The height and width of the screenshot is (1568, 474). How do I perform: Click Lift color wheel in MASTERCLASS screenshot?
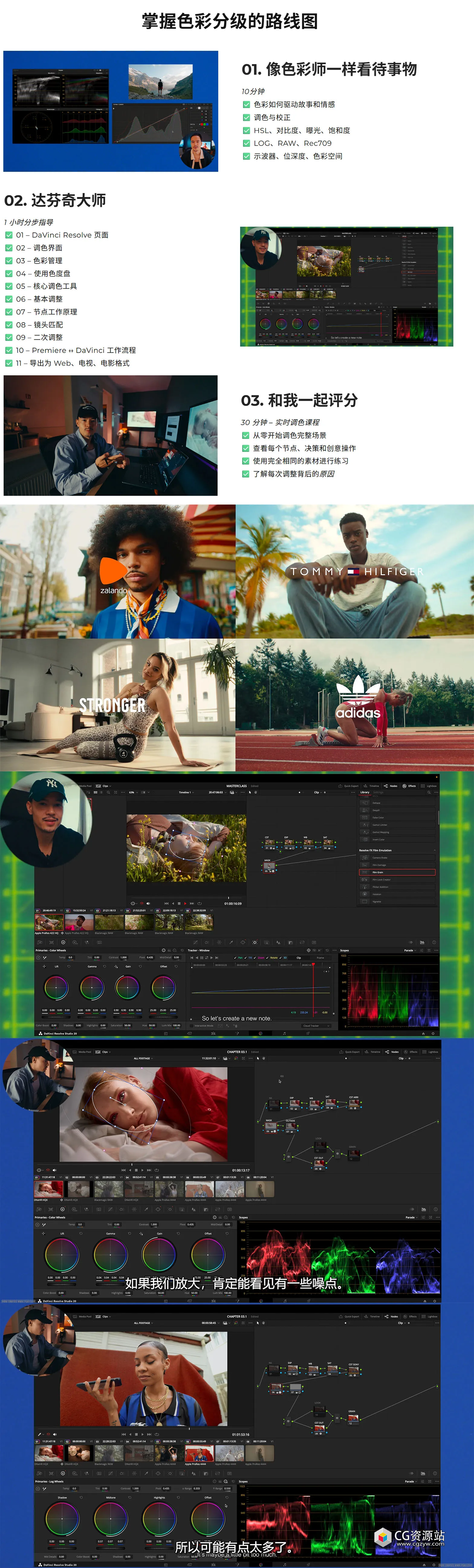coord(56,988)
